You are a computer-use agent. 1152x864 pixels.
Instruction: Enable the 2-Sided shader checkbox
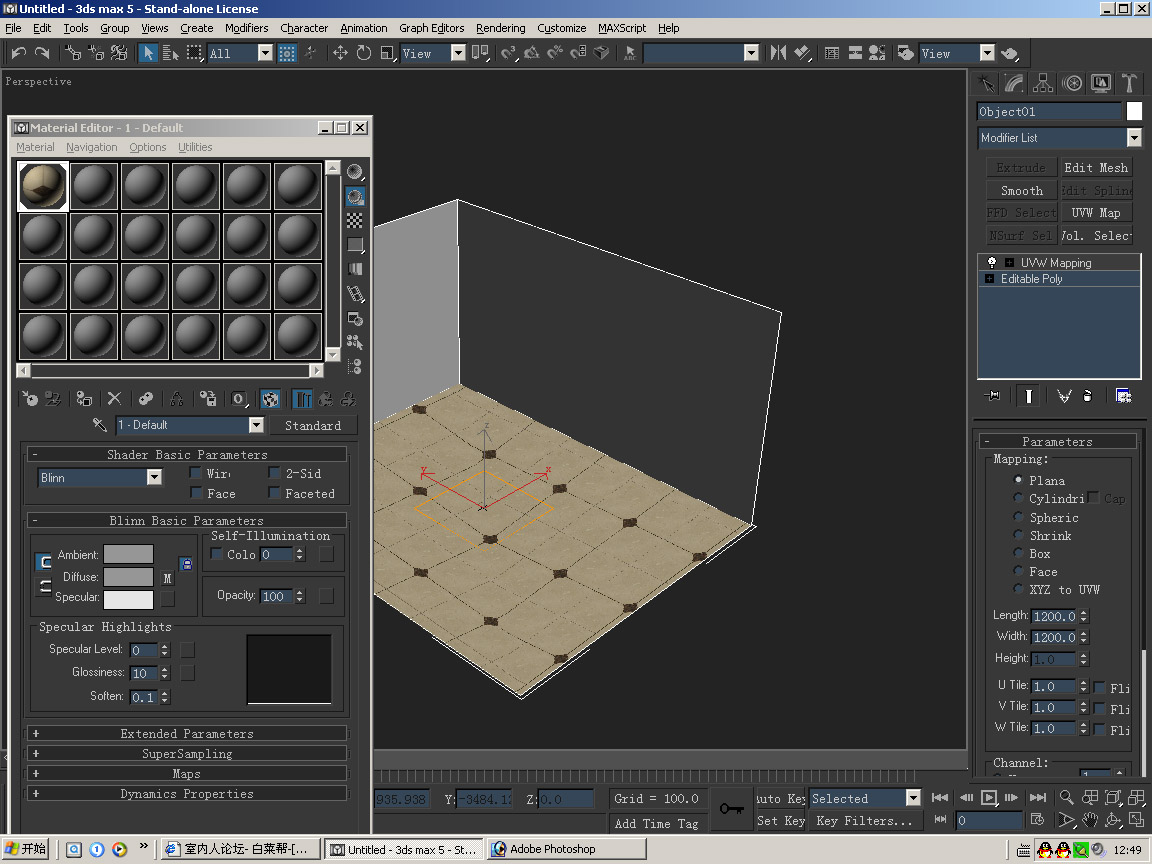click(275, 473)
